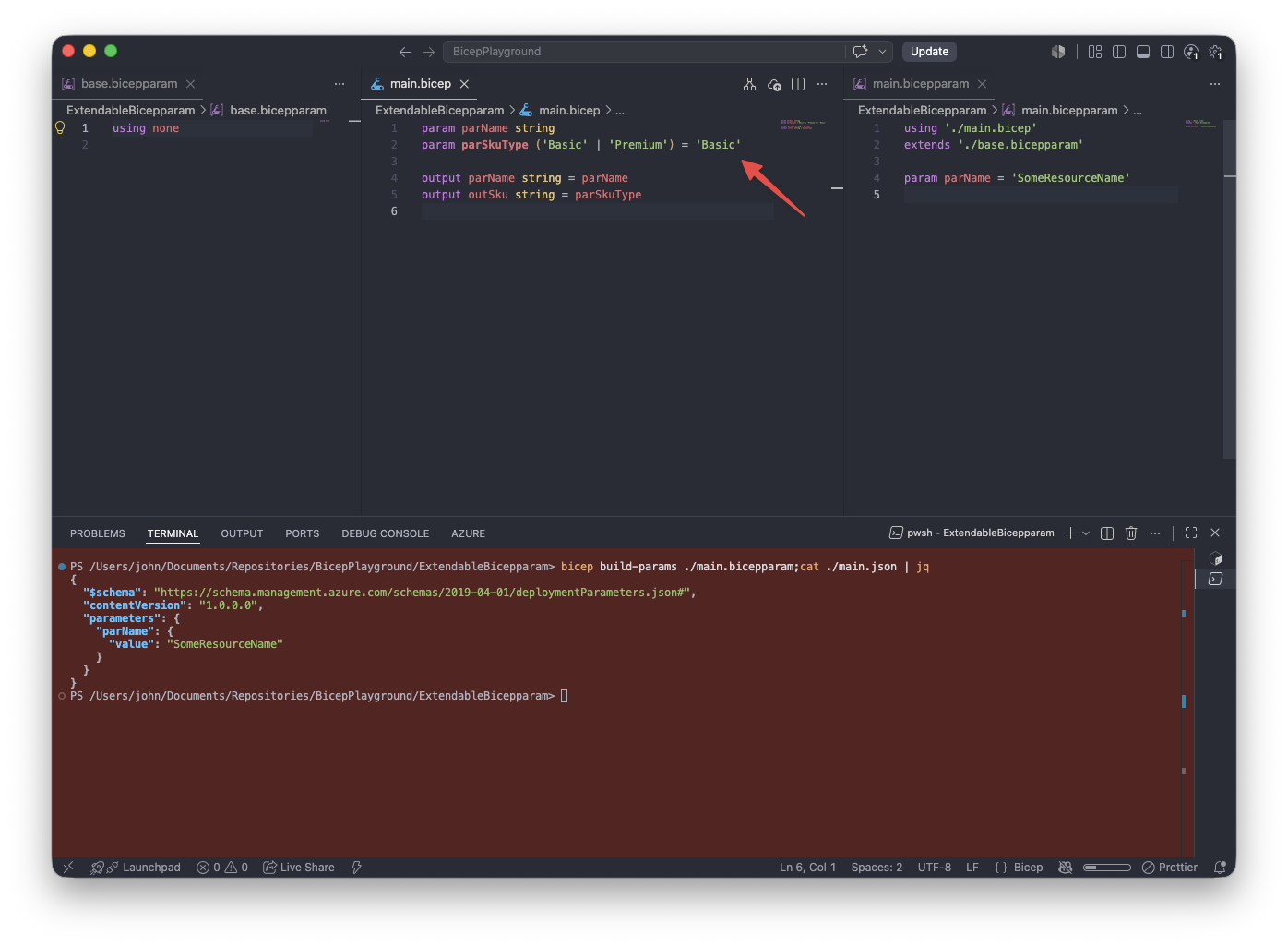Viewport: 1288px width, 946px height.
Task: Open more actions menu for main.bicepparam editor group
Action: coord(1215,84)
